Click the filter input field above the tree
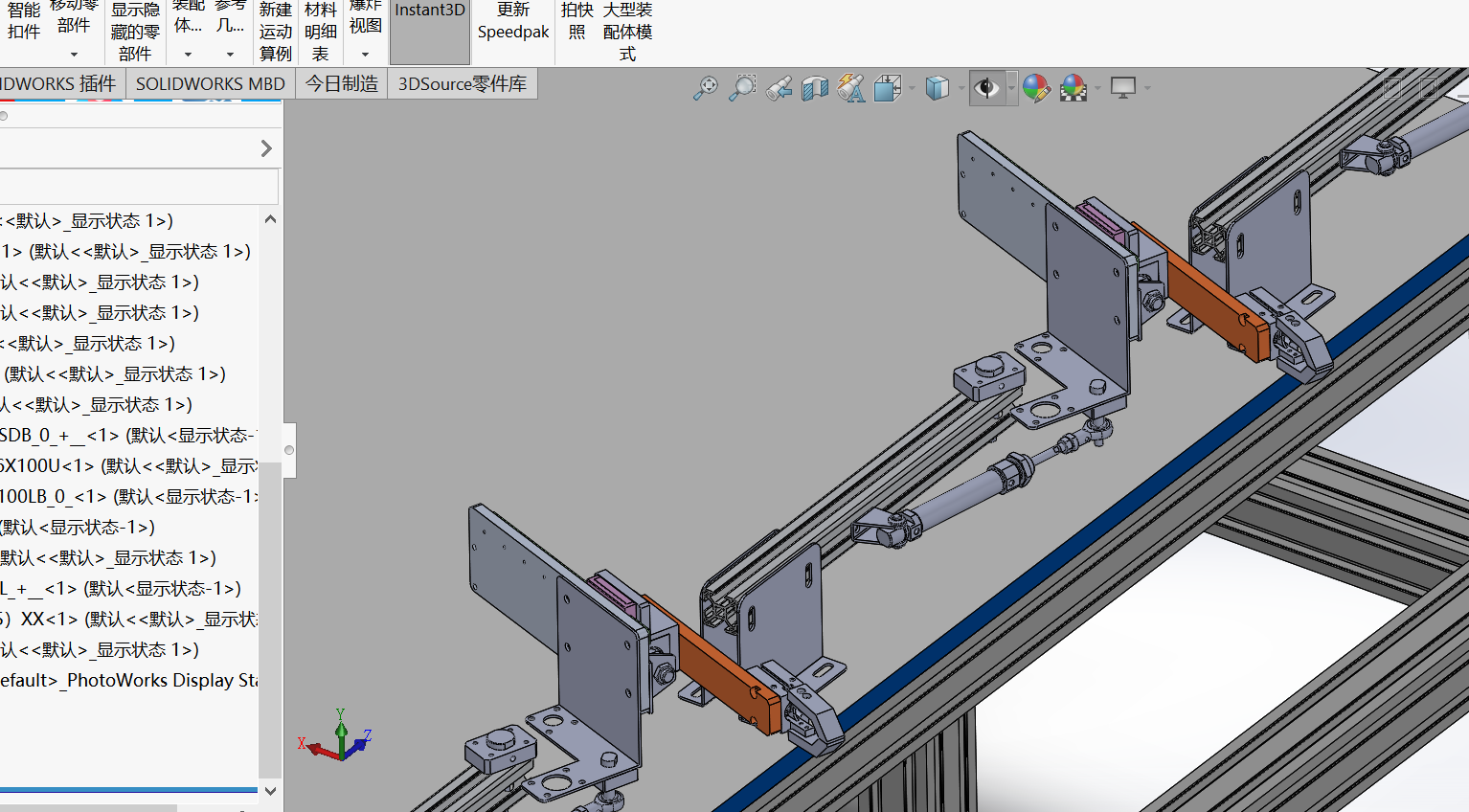Image resolution: width=1469 pixels, height=812 pixels. click(x=139, y=186)
